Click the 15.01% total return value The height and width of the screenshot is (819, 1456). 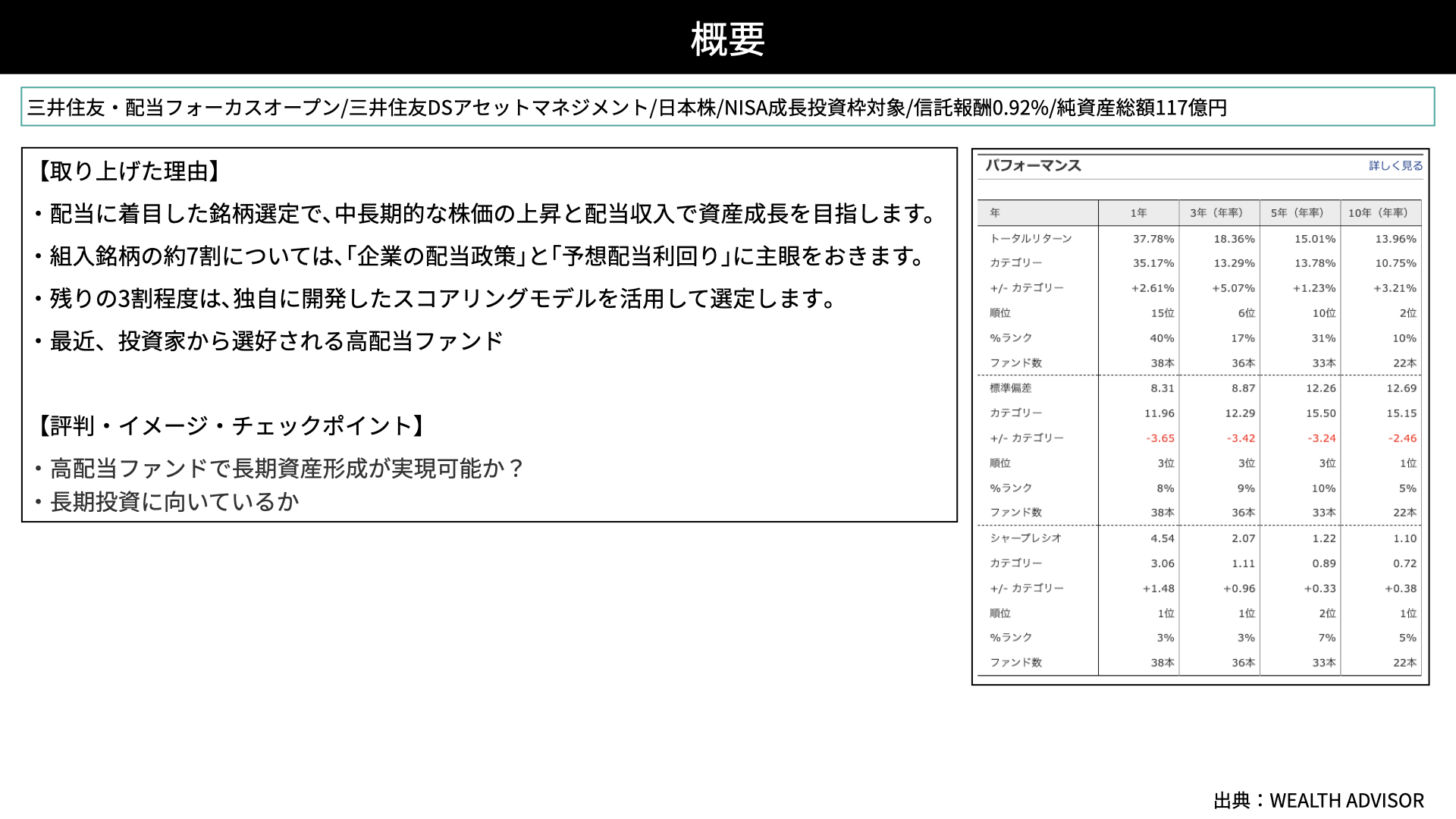coord(1315,239)
